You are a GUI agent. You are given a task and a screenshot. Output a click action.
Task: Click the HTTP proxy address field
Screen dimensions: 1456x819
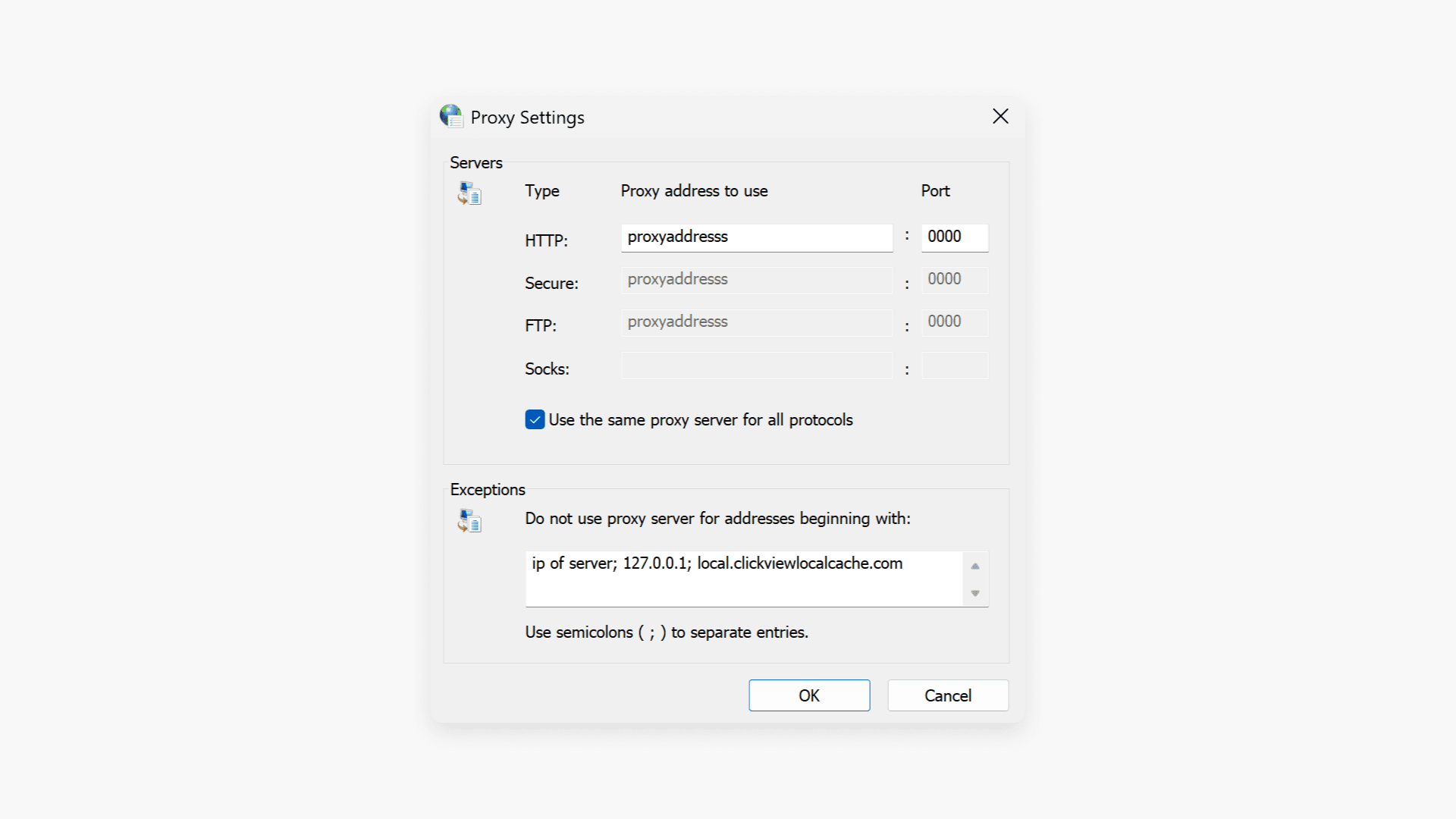(x=756, y=237)
